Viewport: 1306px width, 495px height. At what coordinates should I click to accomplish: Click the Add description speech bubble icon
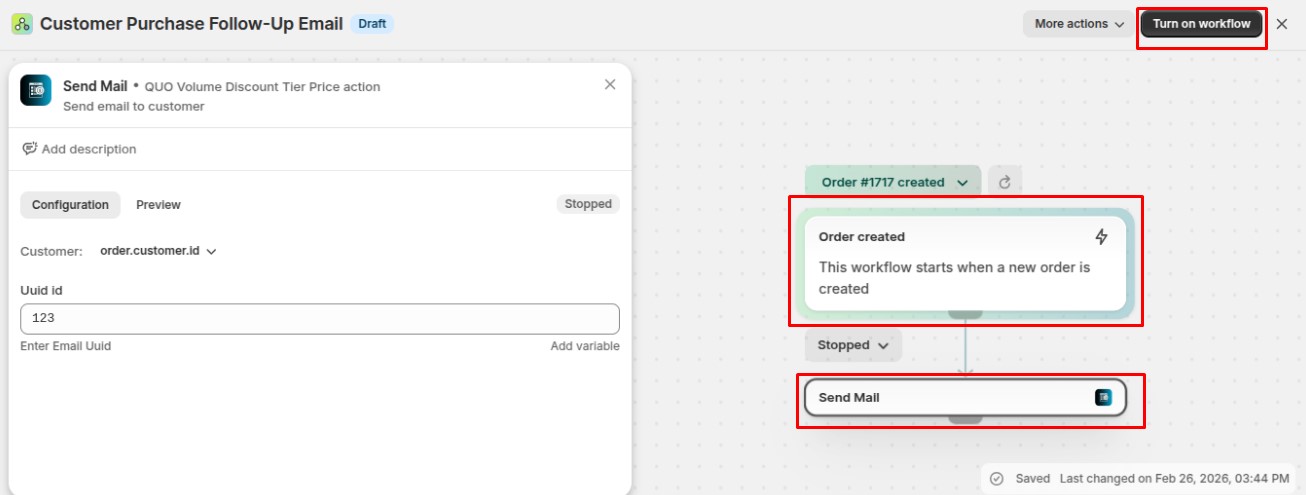[30, 149]
